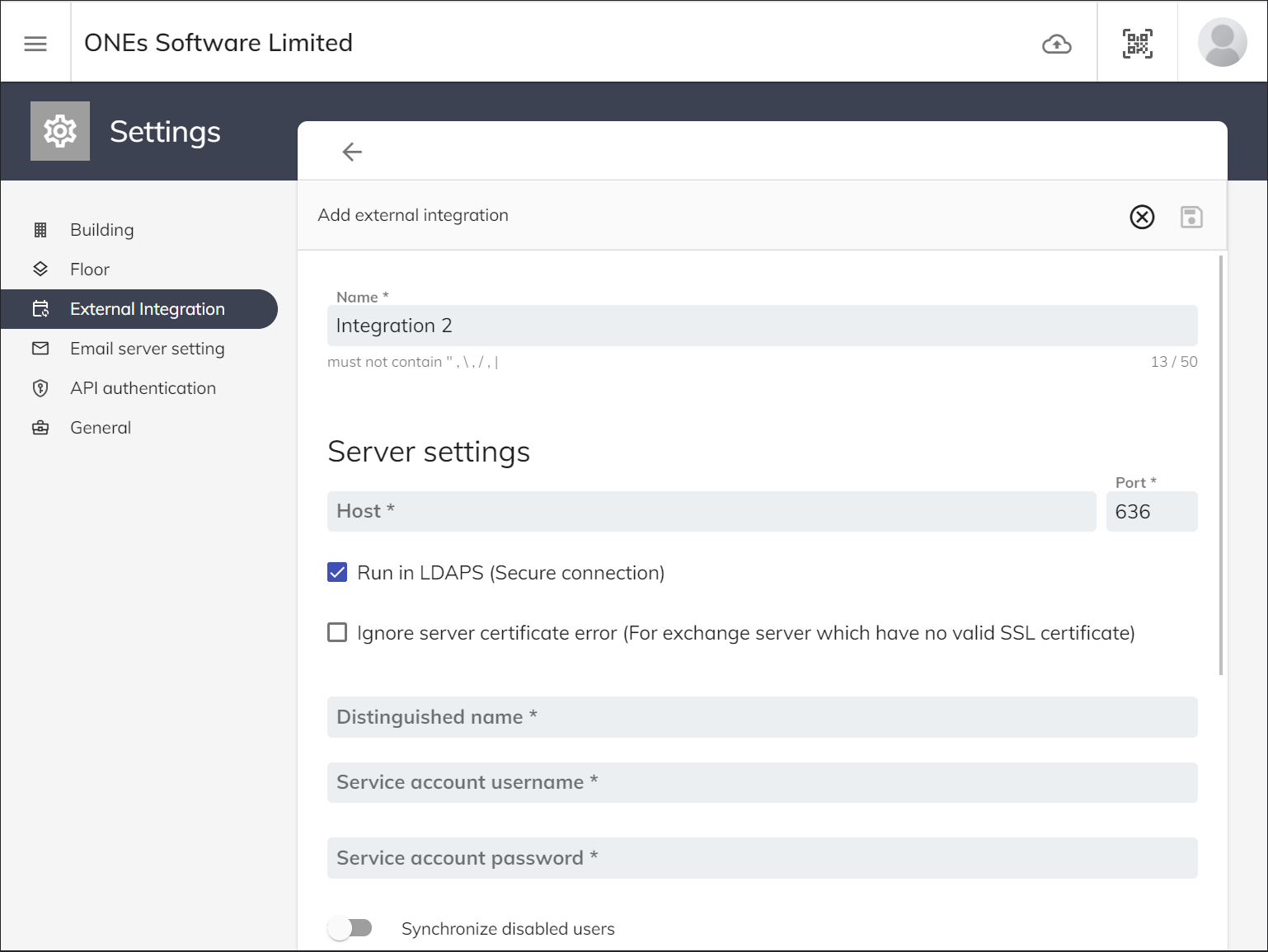Image resolution: width=1268 pixels, height=952 pixels.
Task: Open the QR code scanner icon
Action: click(x=1138, y=44)
